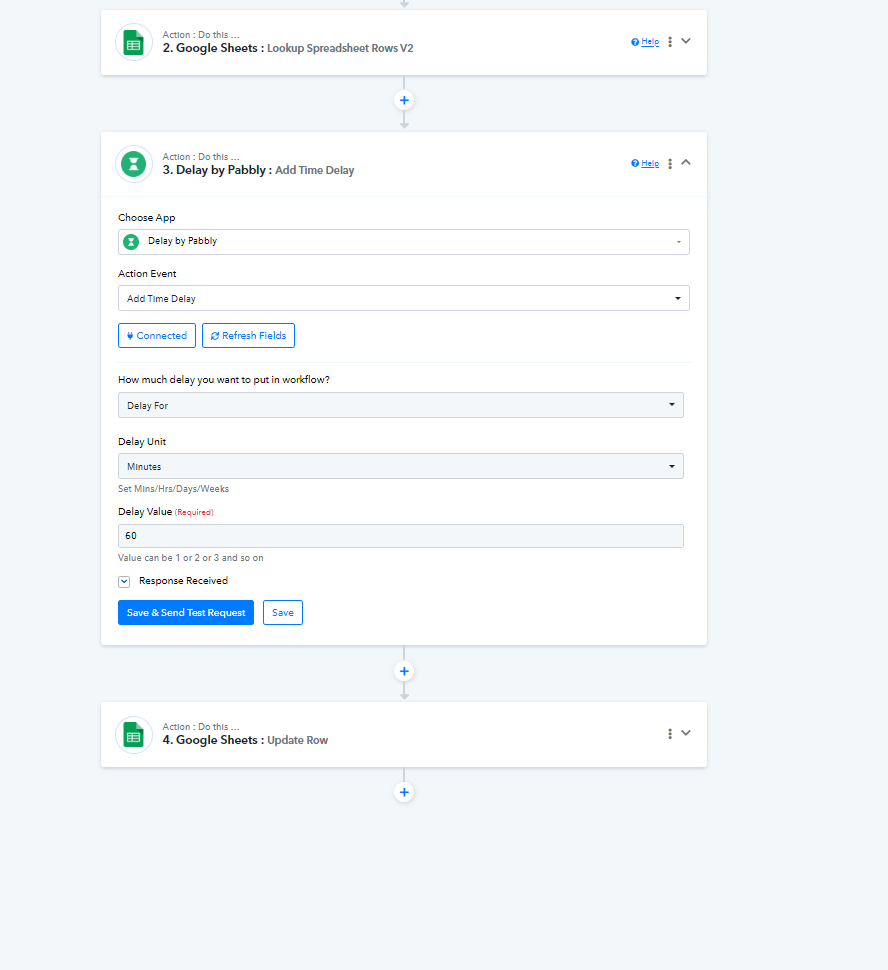
Task: Click the Google Sheets icon in step 2
Action: [134, 42]
